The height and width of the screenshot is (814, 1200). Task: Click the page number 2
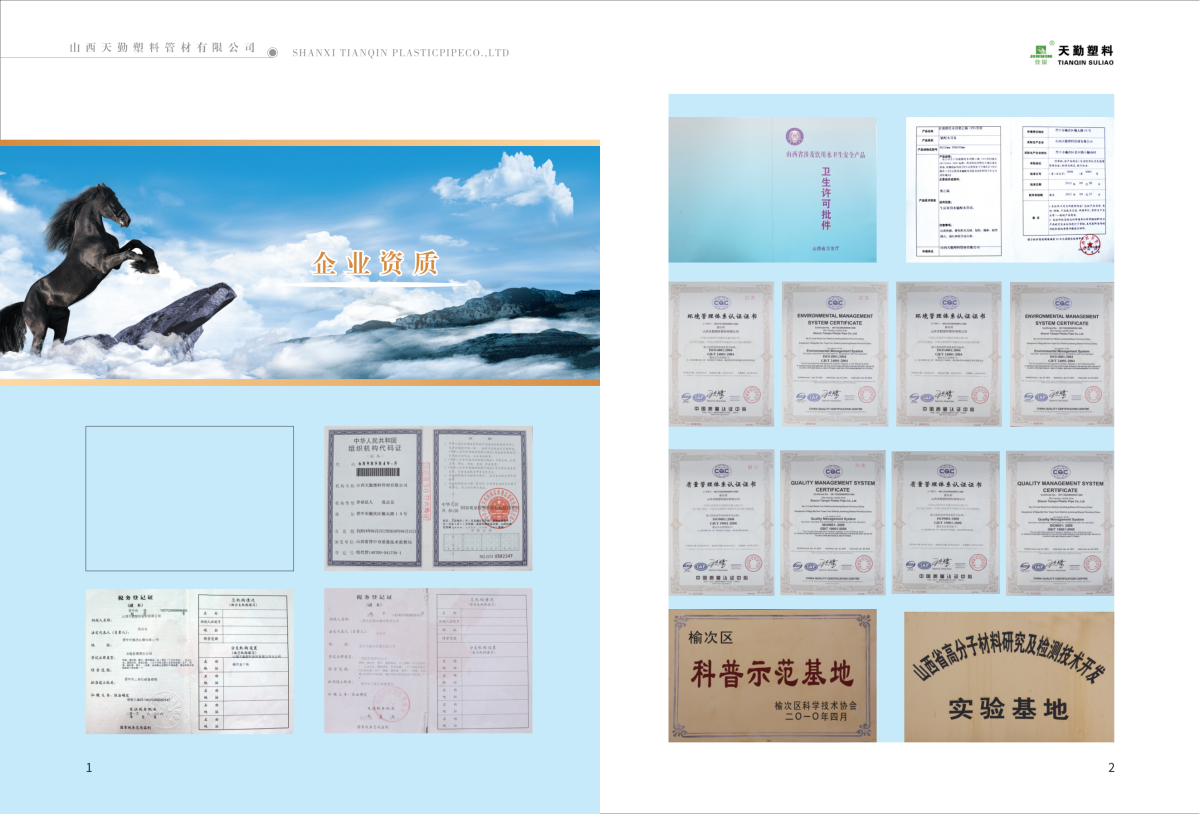point(1111,768)
